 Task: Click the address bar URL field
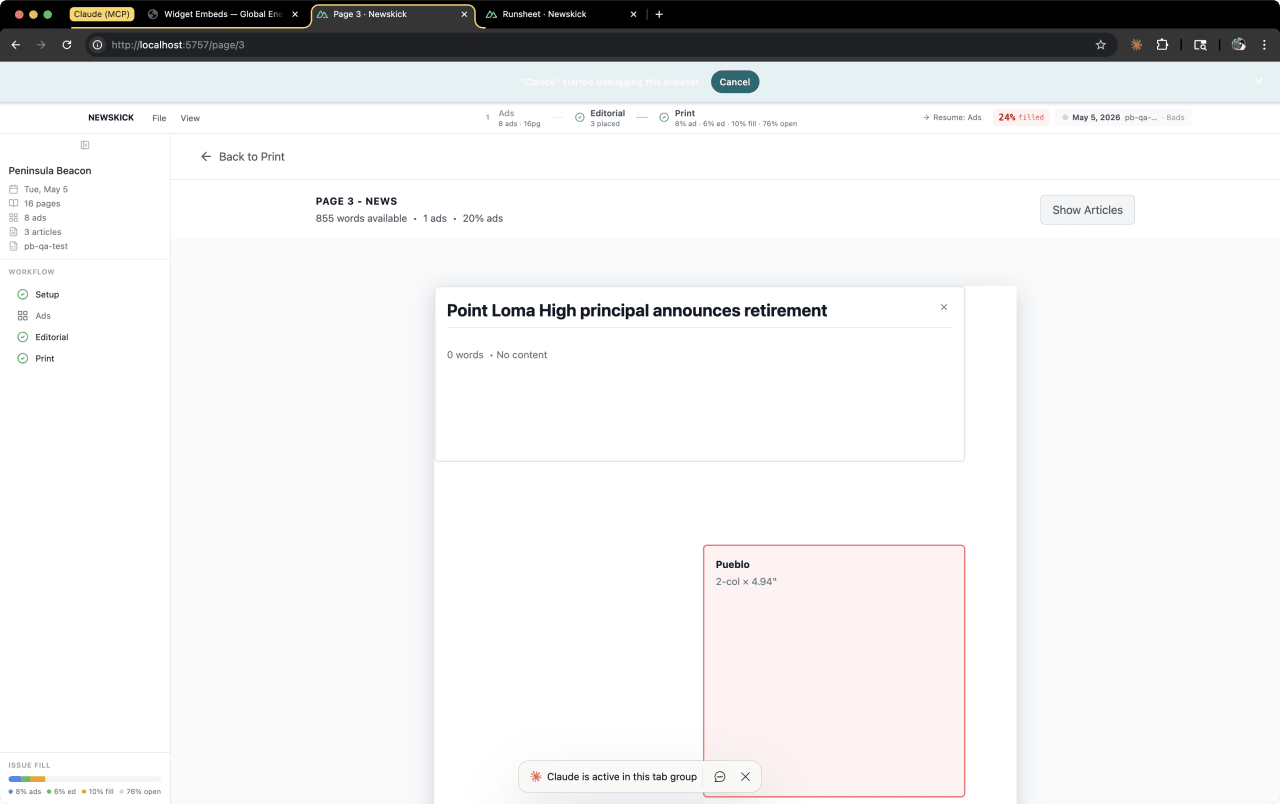[600, 45]
